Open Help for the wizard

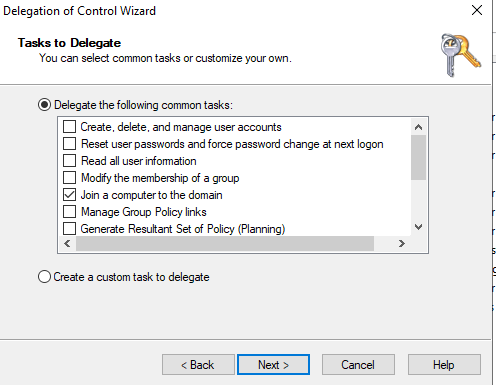(444, 365)
